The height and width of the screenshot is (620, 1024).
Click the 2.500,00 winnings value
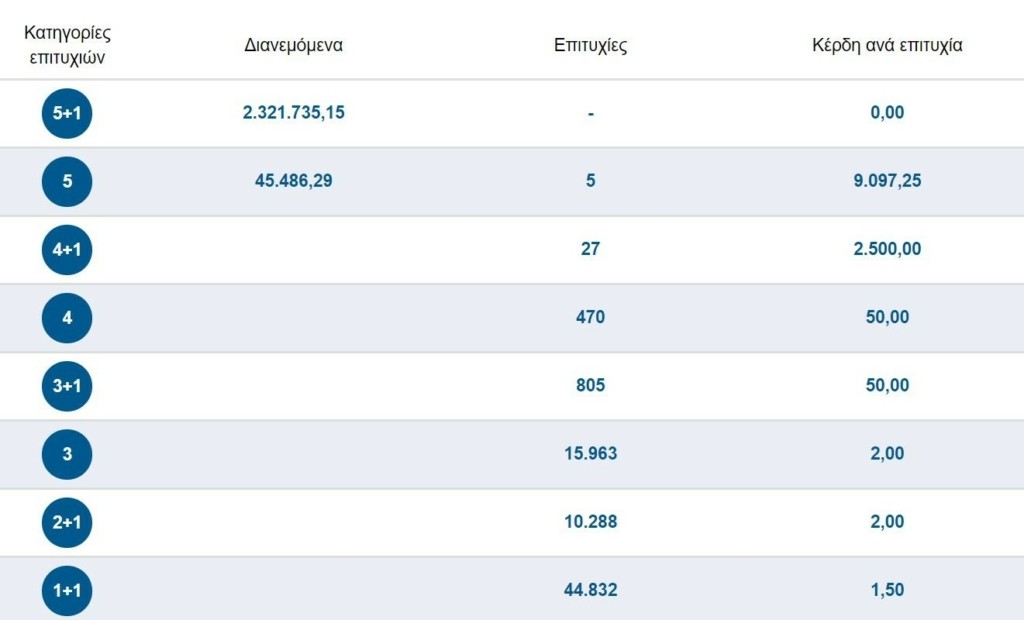[887, 249]
